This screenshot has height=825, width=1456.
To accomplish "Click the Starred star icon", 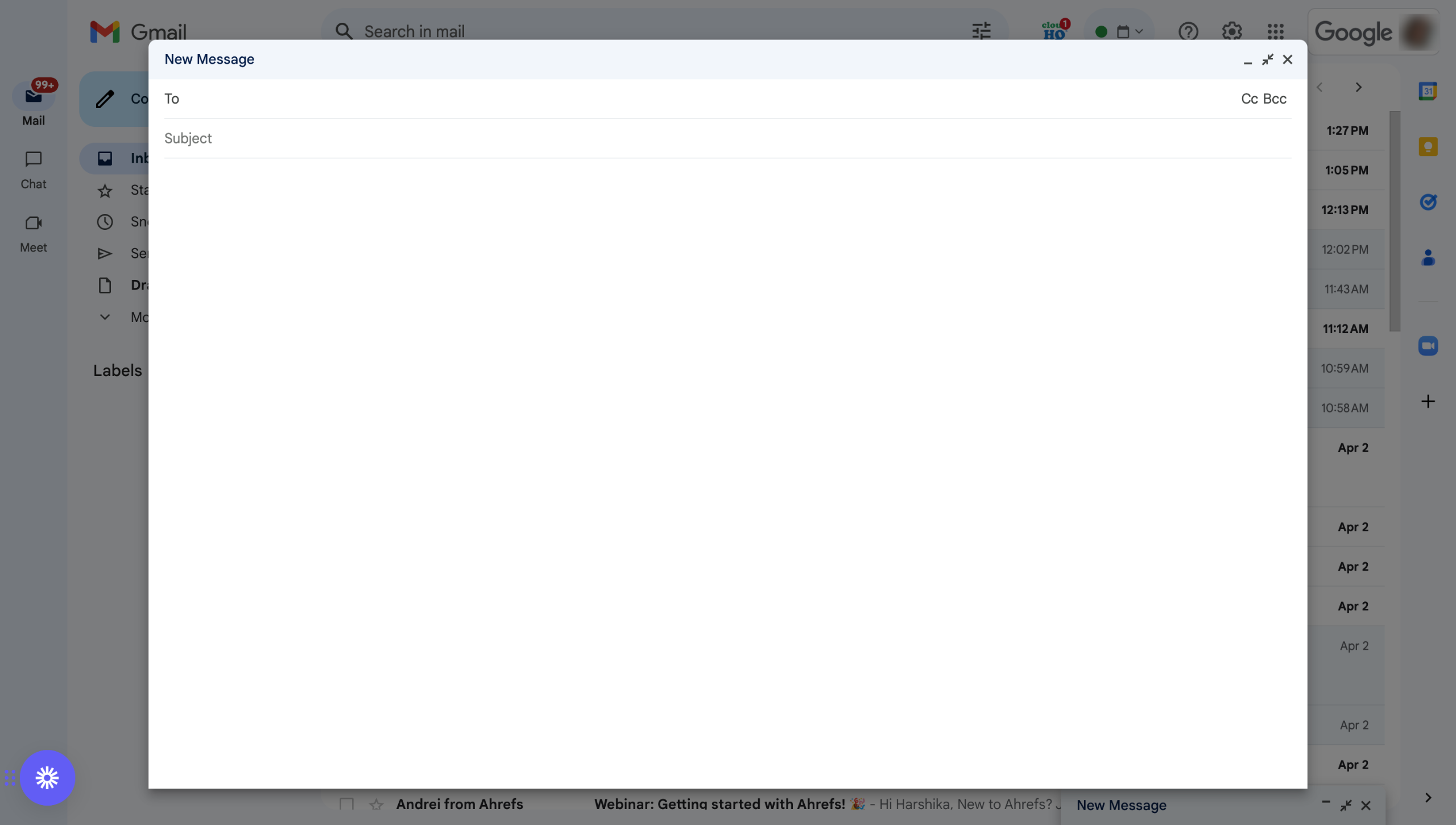I will coord(105,191).
